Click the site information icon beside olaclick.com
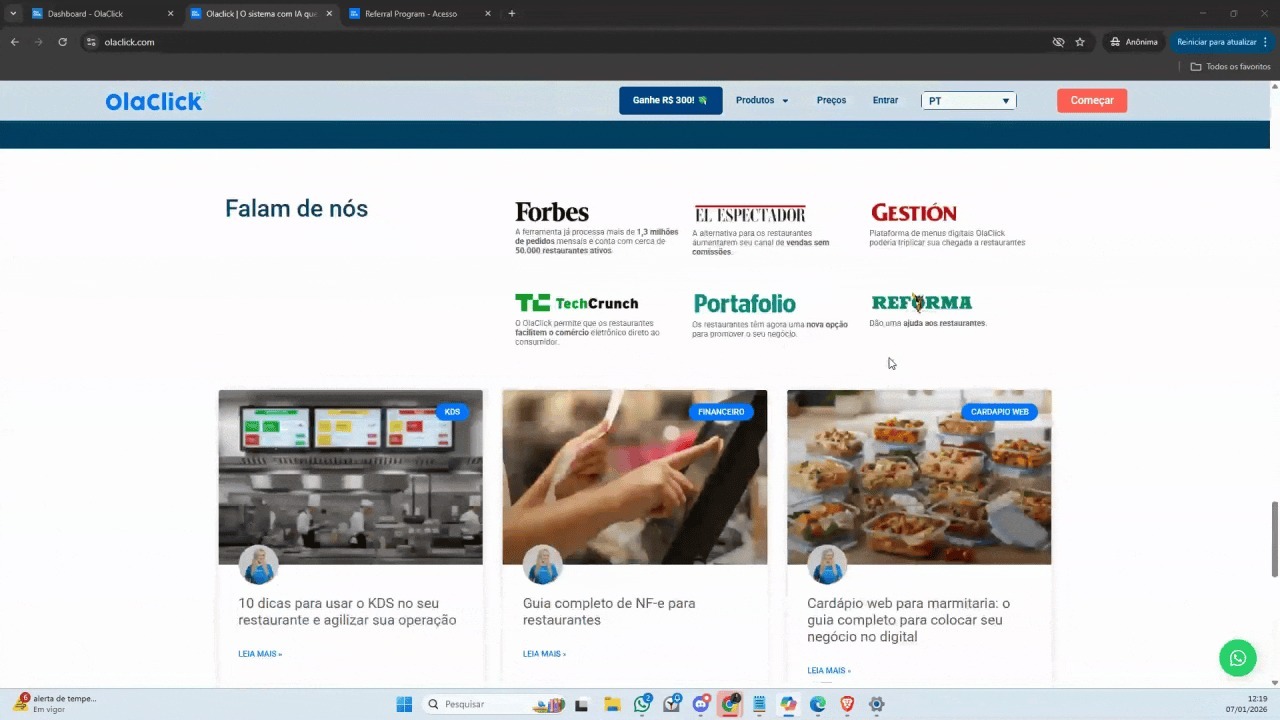 coord(91,42)
